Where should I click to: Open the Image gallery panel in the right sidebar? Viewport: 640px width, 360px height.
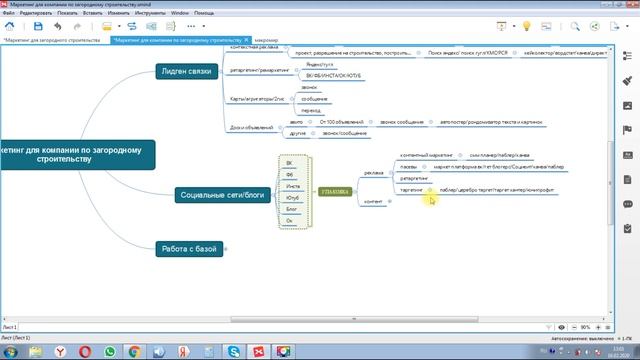click(627, 106)
